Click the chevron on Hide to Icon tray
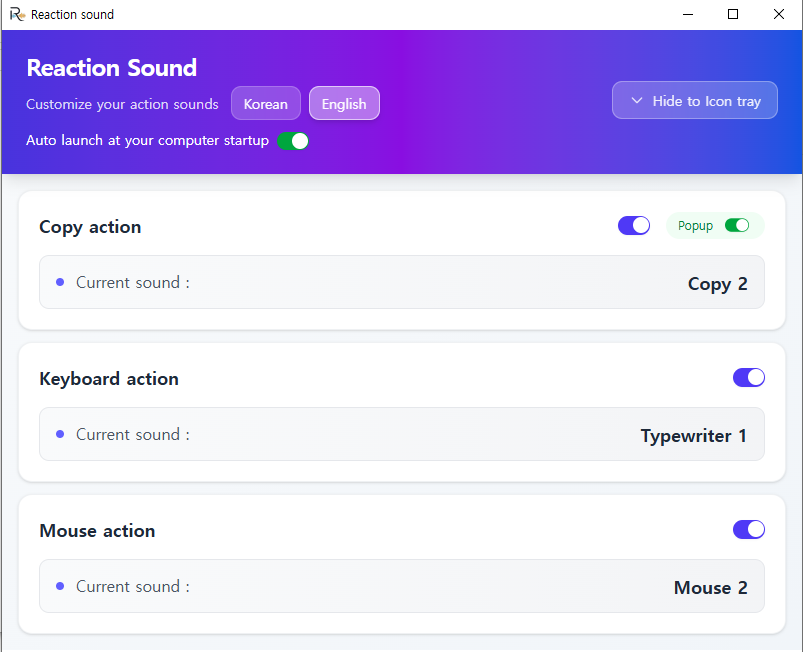This screenshot has height=652, width=803. coord(636,100)
